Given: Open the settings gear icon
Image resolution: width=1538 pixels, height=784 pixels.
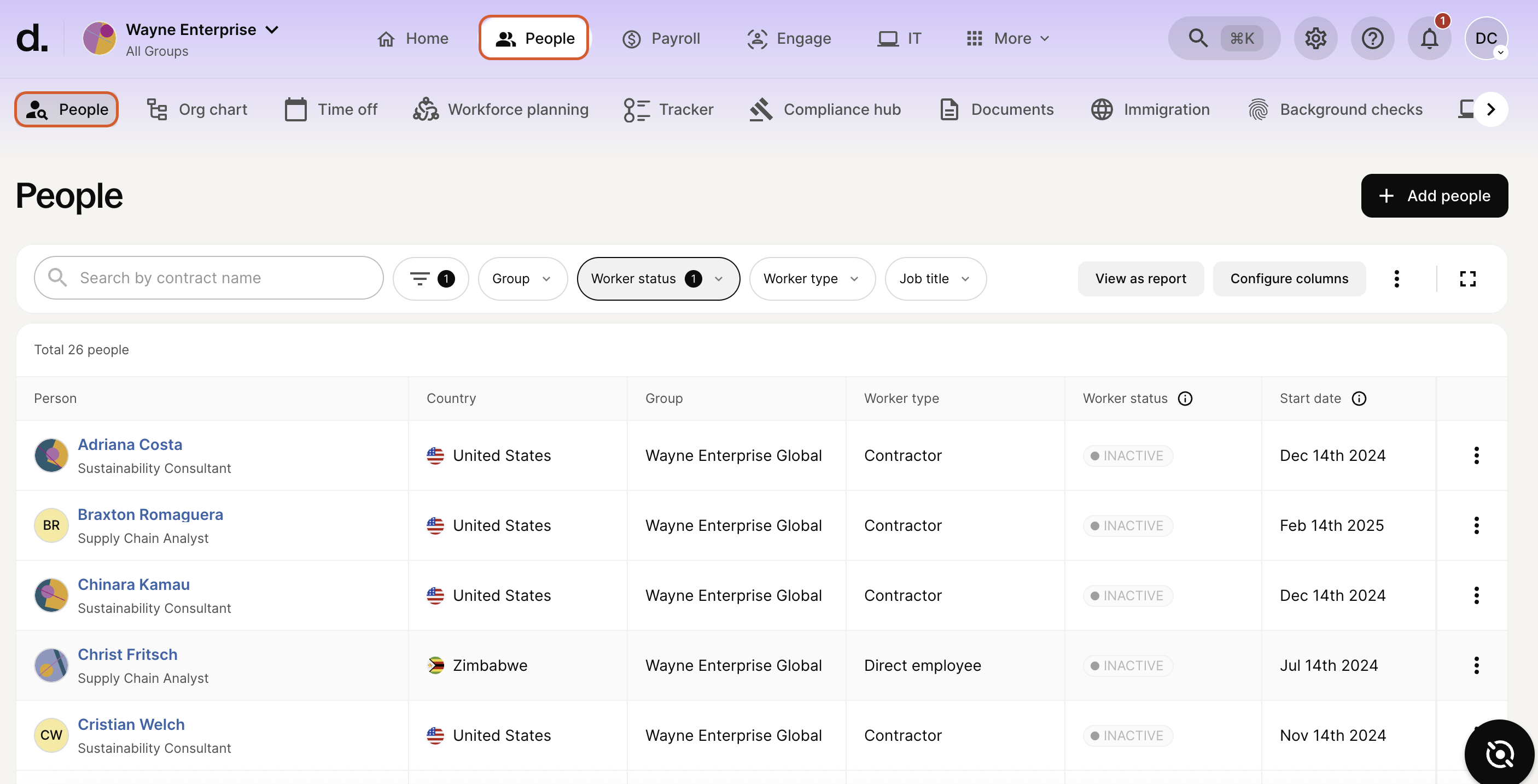Looking at the screenshot, I should click(1315, 38).
